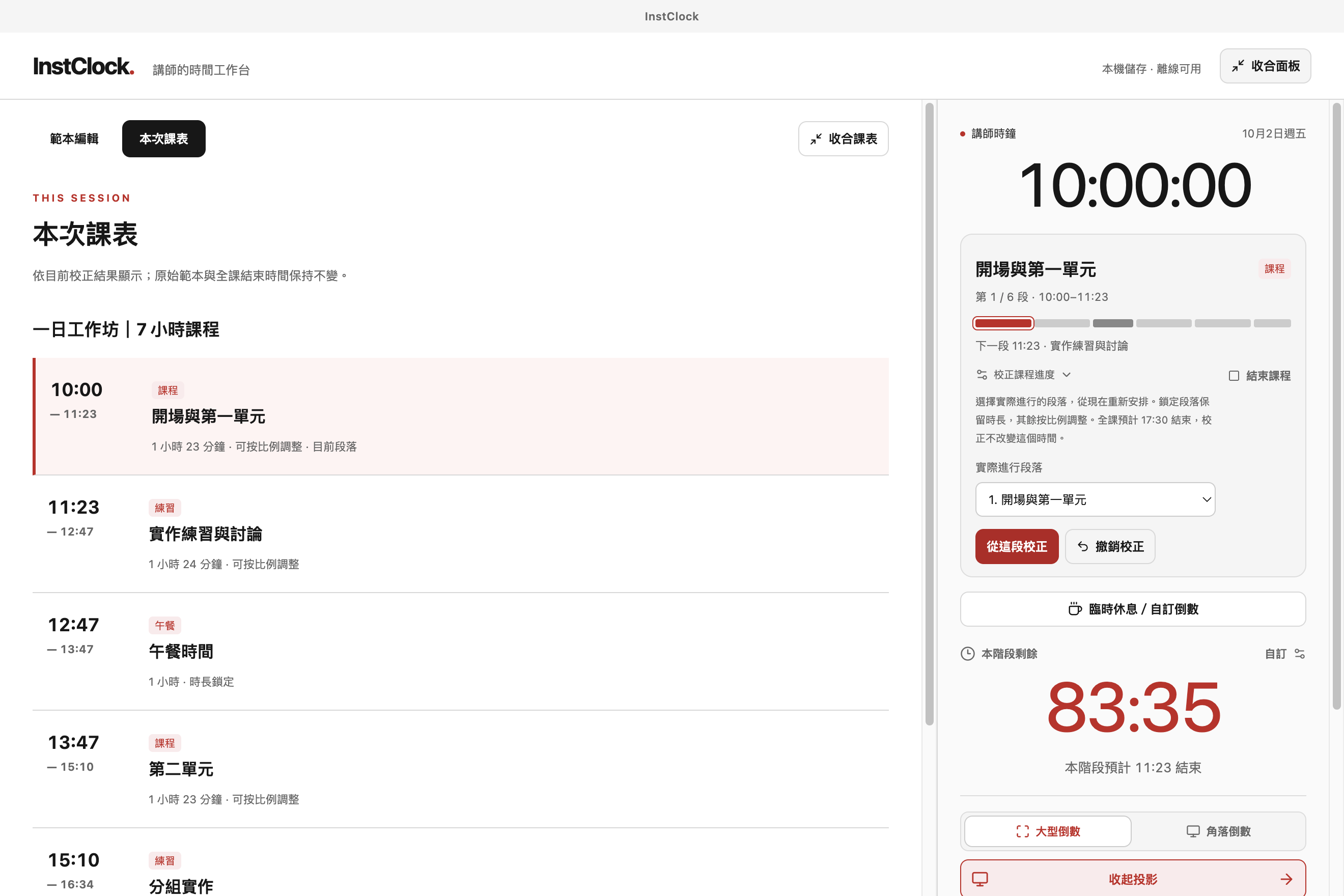The height and width of the screenshot is (896, 1344).
Task: Click the 10:00:00 clock display
Action: [x=1135, y=185]
